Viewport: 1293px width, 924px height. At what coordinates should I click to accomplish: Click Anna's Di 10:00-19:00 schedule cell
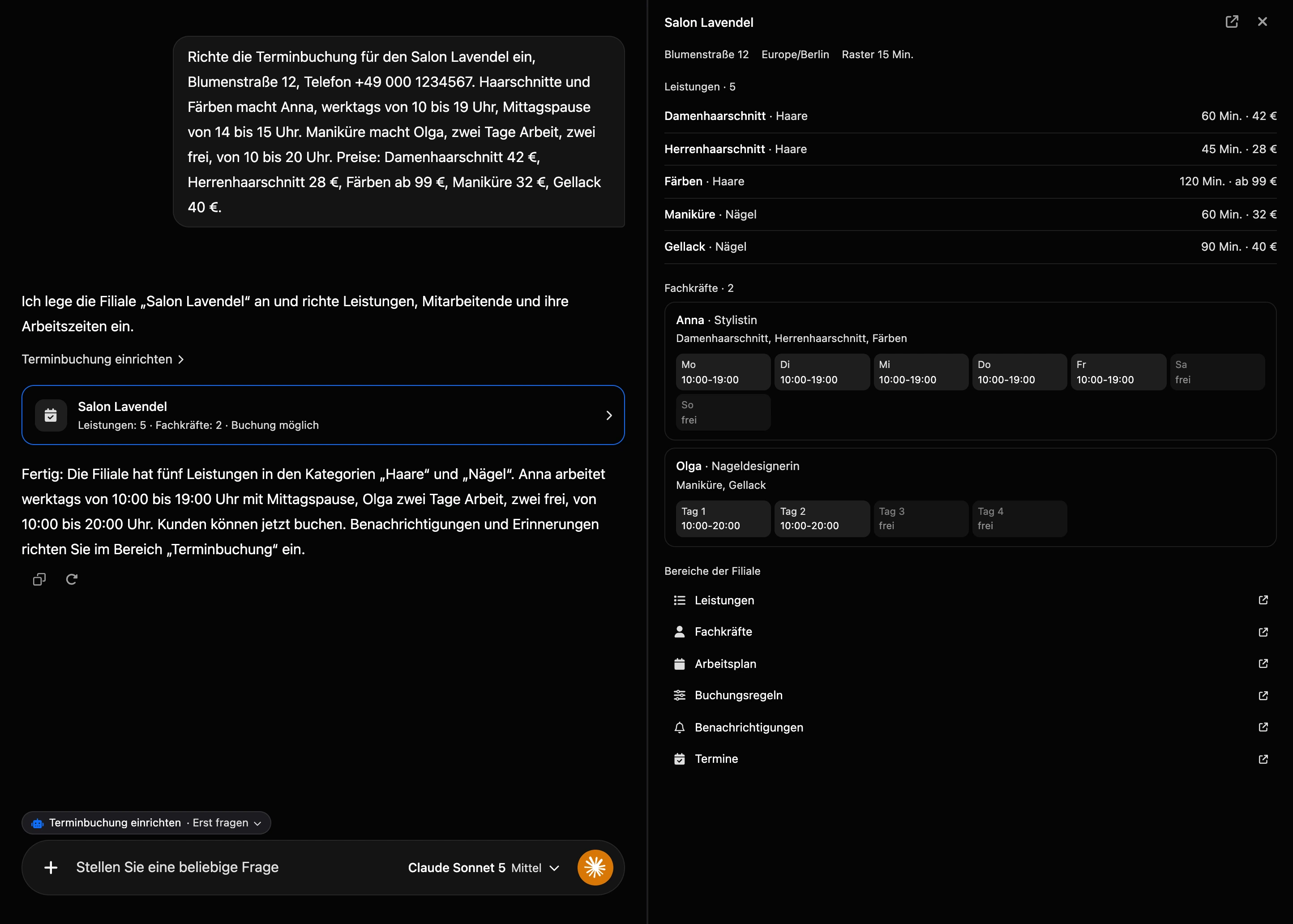click(822, 372)
